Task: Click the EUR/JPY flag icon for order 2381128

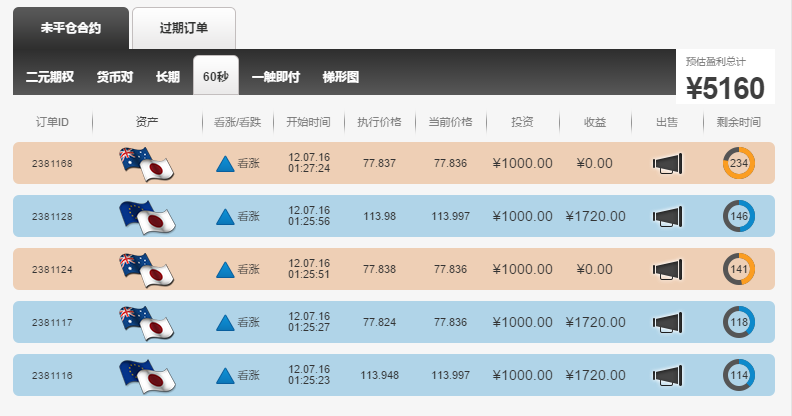Action: coord(147,217)
